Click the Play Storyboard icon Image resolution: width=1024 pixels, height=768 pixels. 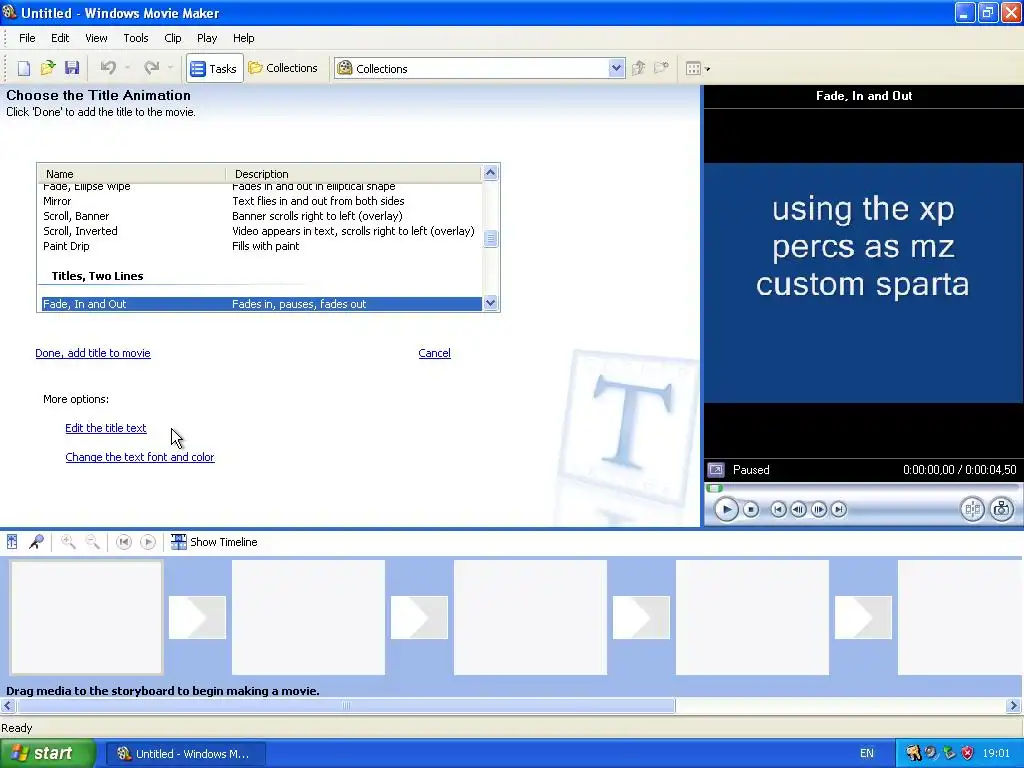point(148,542)
